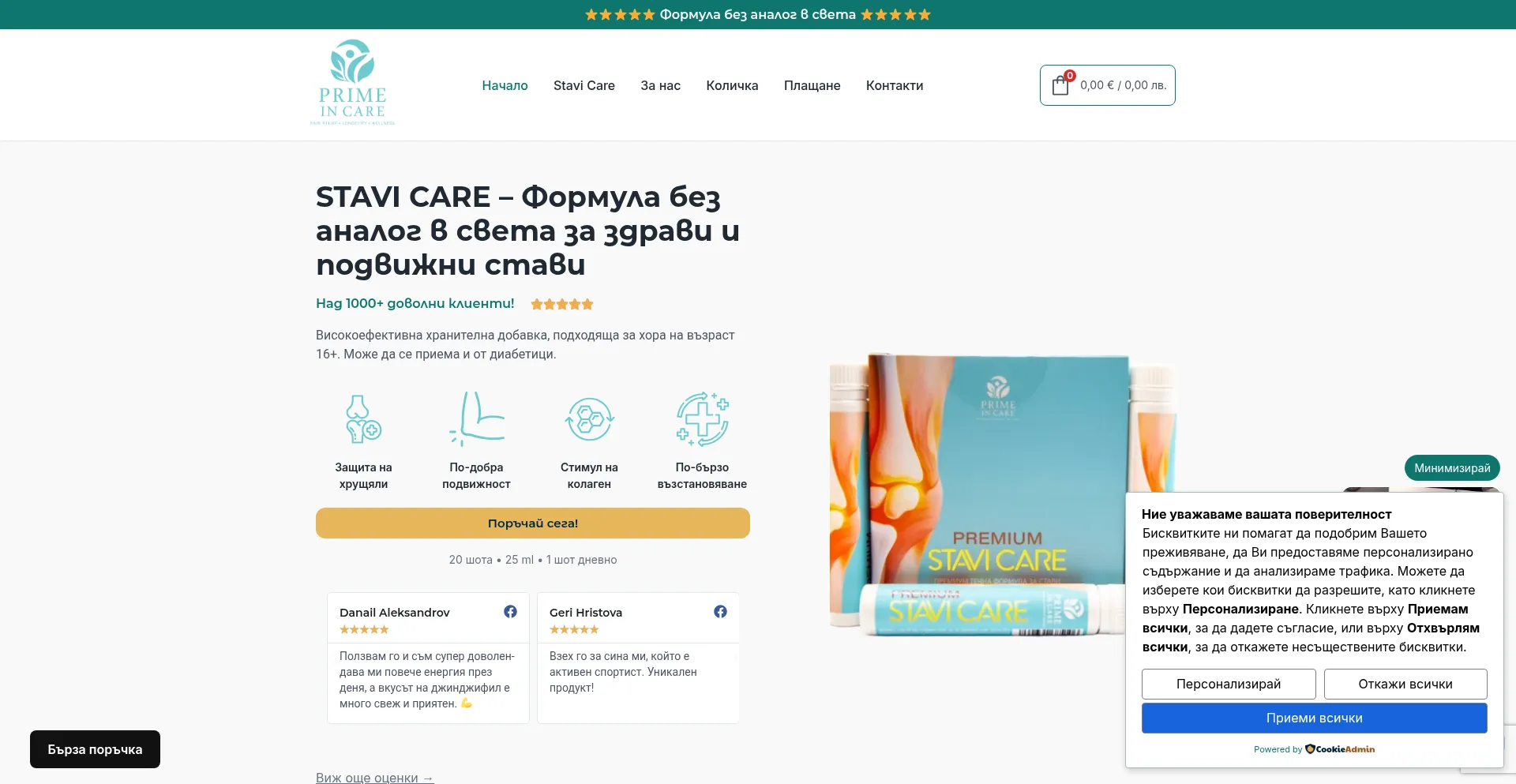Click Ние уважаваме вашата поверителност heading
This screenshot has height=784, width=1516.
[x=1266, y=515]
